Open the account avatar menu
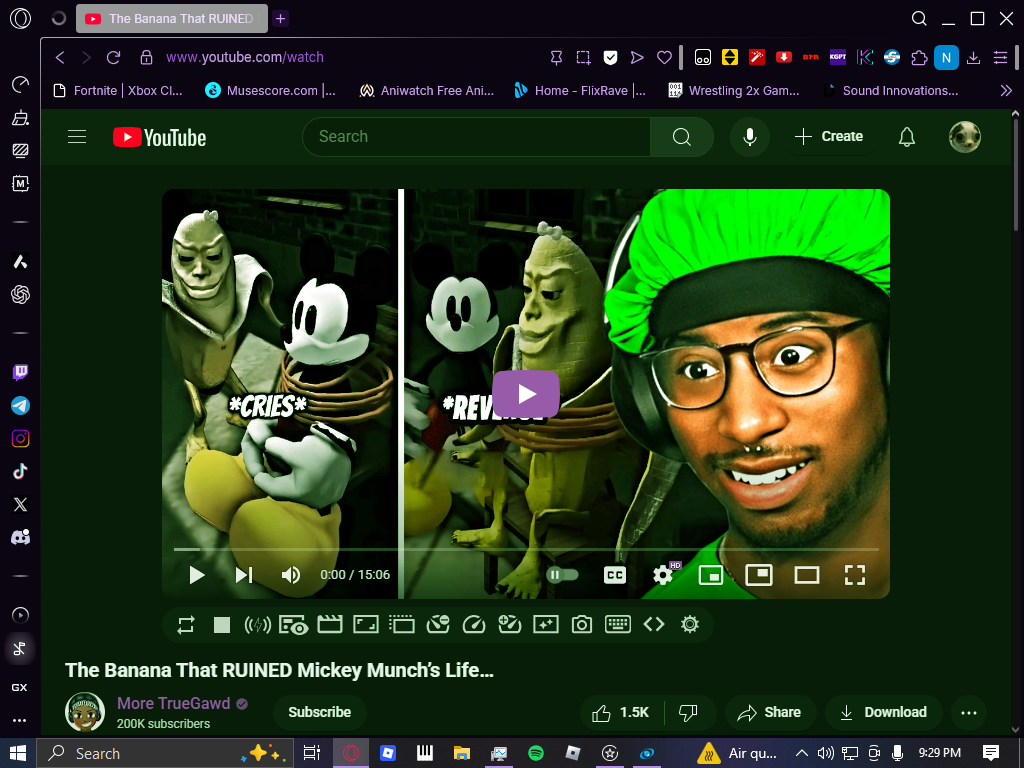 (965, 136)
